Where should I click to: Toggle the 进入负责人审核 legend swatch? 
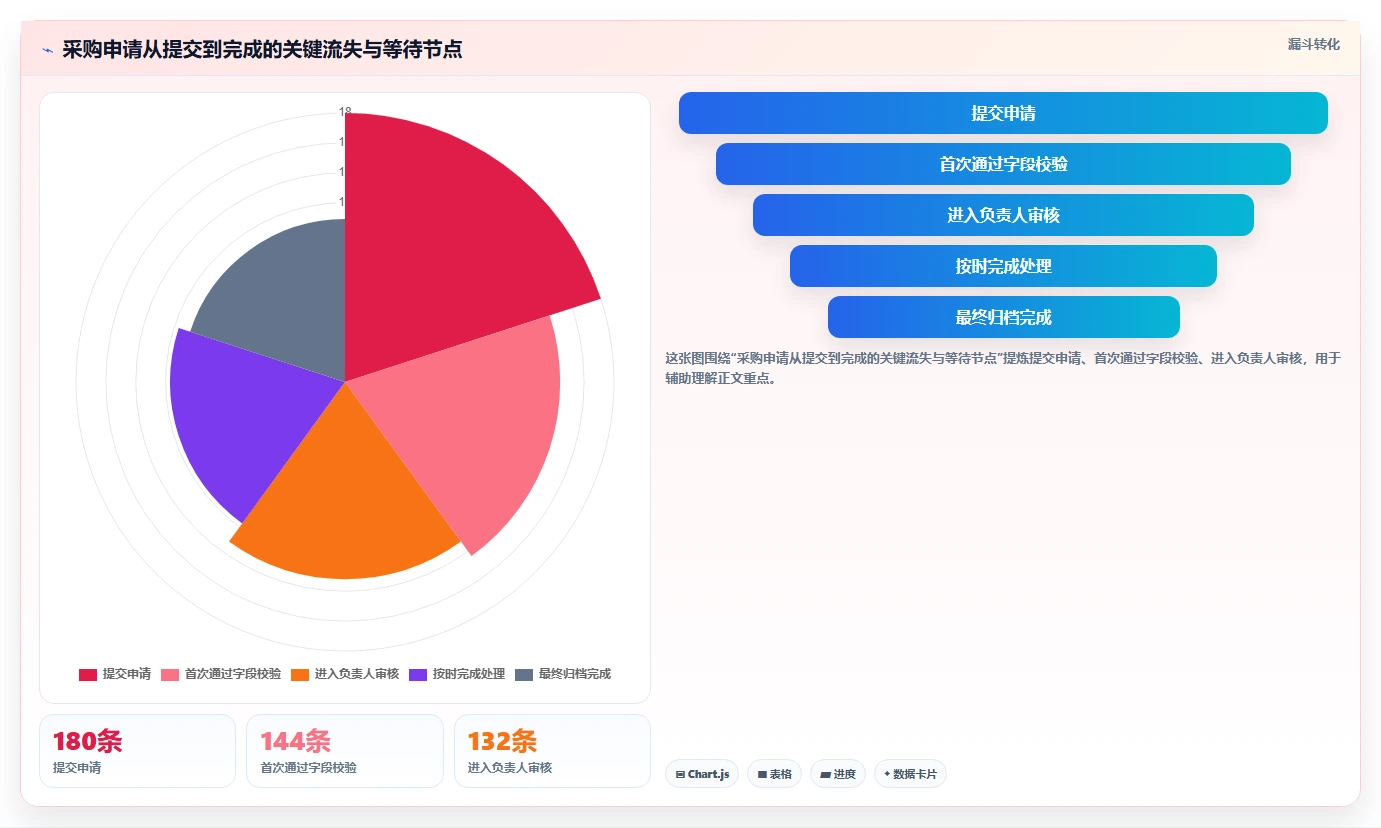tap(300, 675)
